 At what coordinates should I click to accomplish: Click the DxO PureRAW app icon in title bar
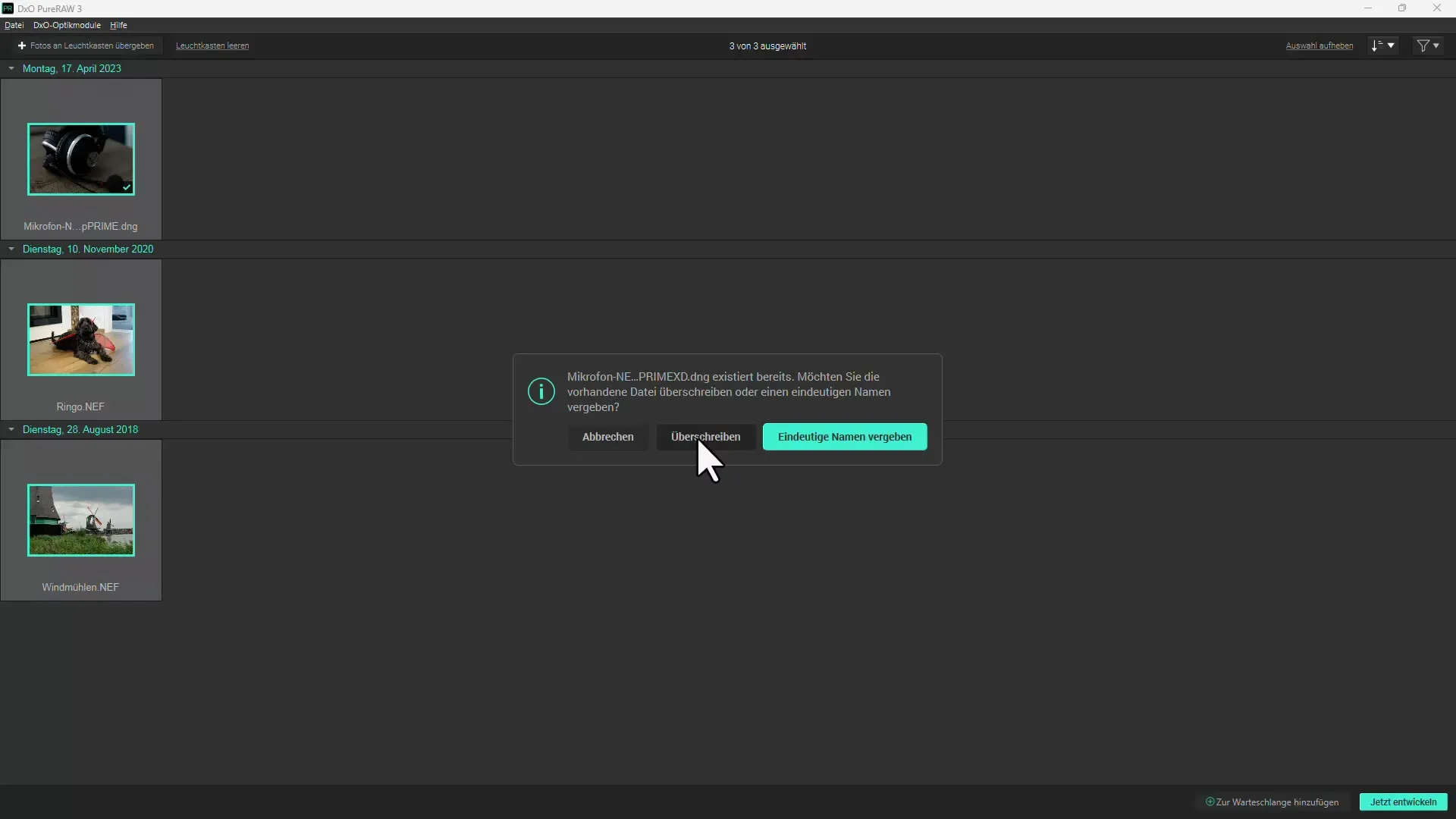click(8, 8)
